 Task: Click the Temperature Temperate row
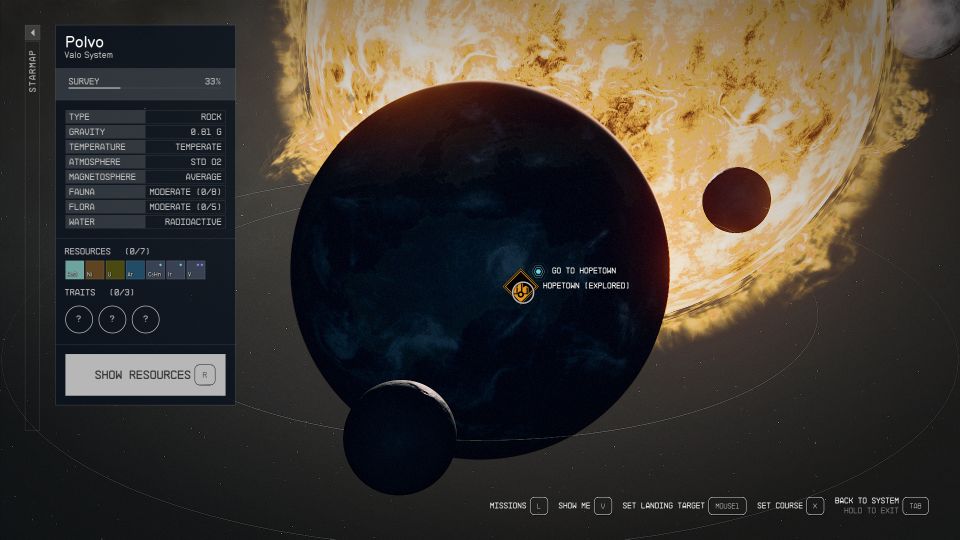[145, 147]
